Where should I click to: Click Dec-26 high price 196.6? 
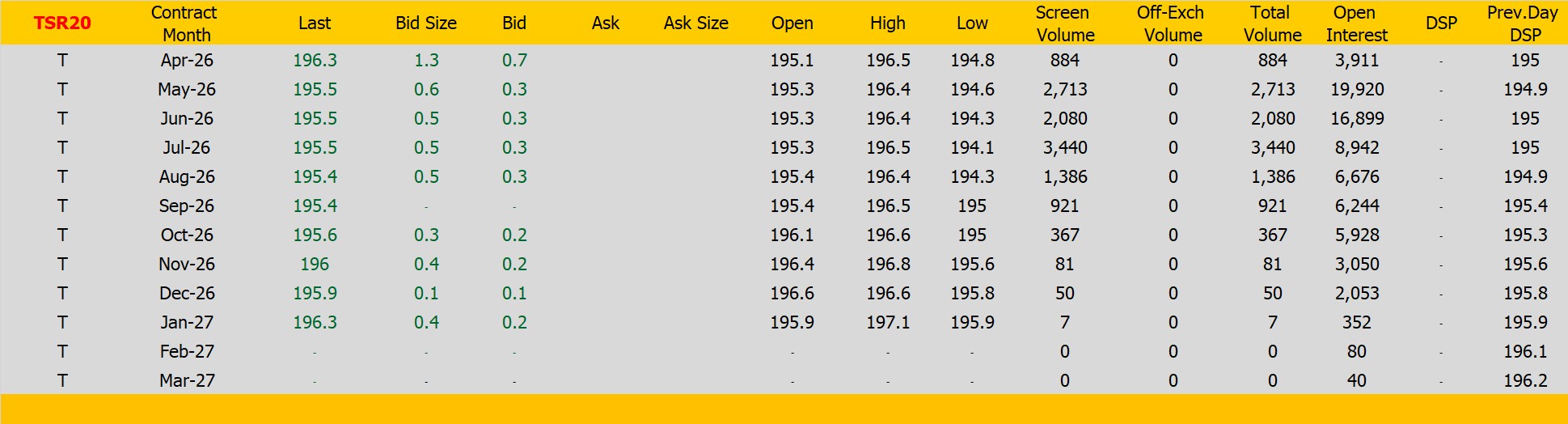[888, 294]
